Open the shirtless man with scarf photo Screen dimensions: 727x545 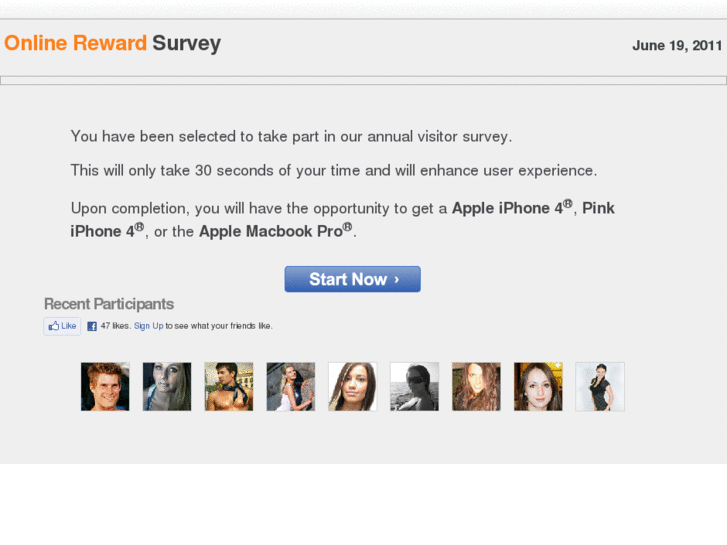coord(229,386)
